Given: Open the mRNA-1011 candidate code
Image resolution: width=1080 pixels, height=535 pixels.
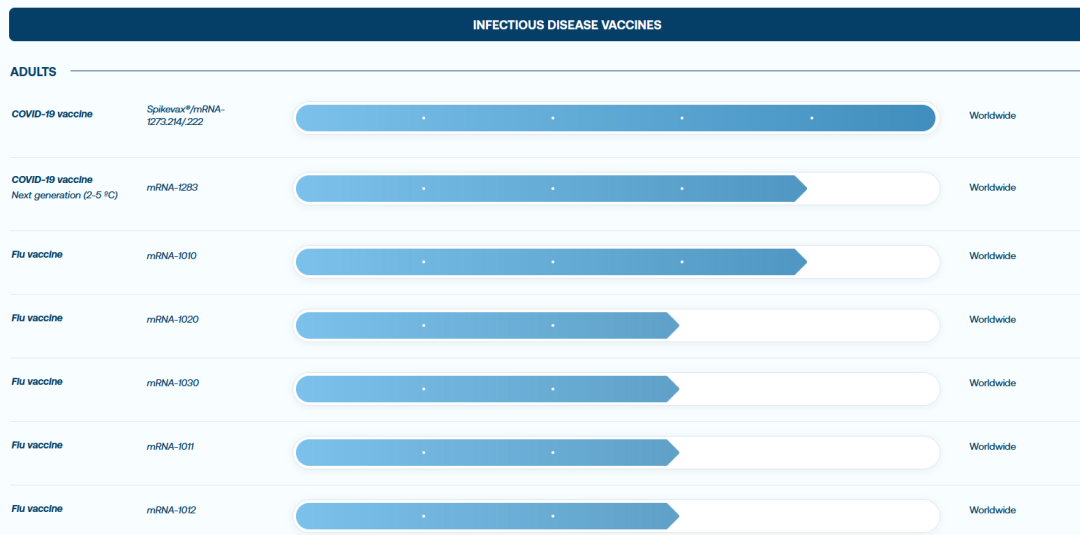Looking at the screenshot, I should 170,446.
